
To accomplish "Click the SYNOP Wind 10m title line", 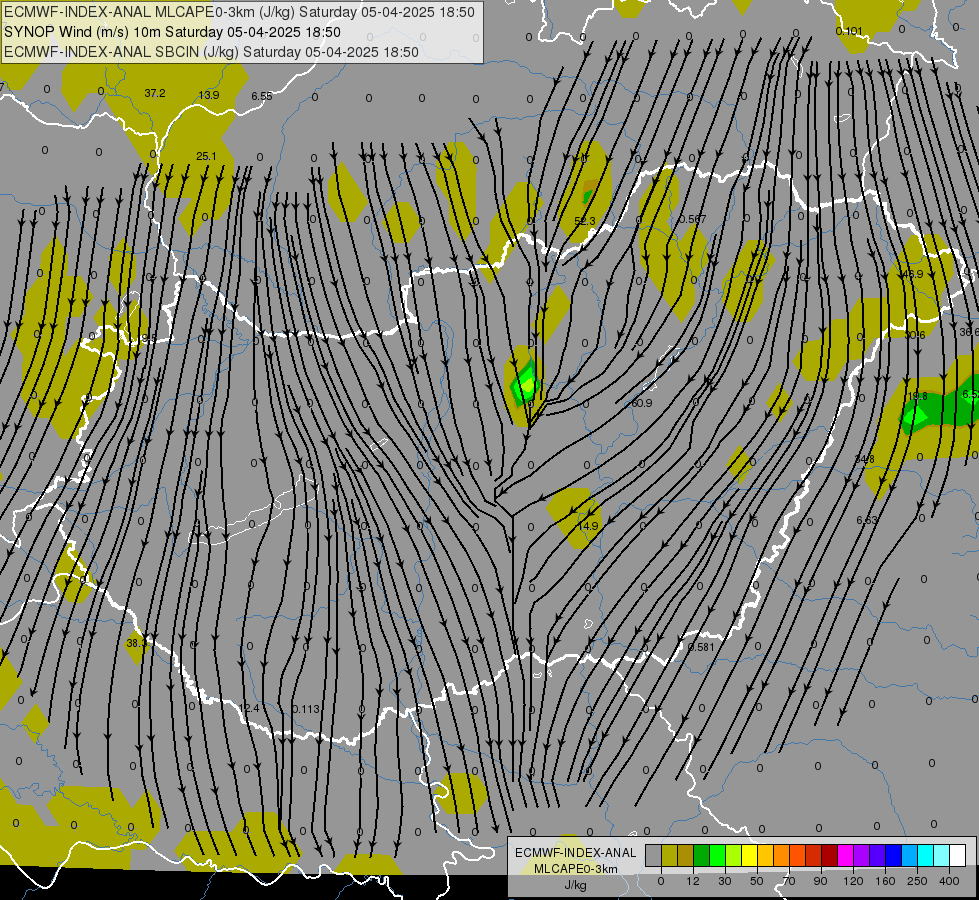I will tap(172, 32).
